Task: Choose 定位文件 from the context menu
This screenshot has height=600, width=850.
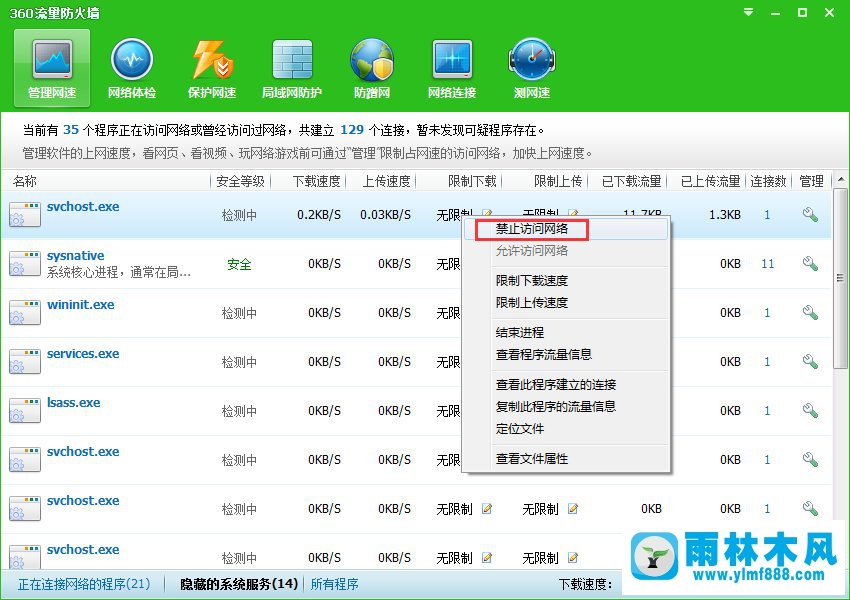Action: pos(519,429)
